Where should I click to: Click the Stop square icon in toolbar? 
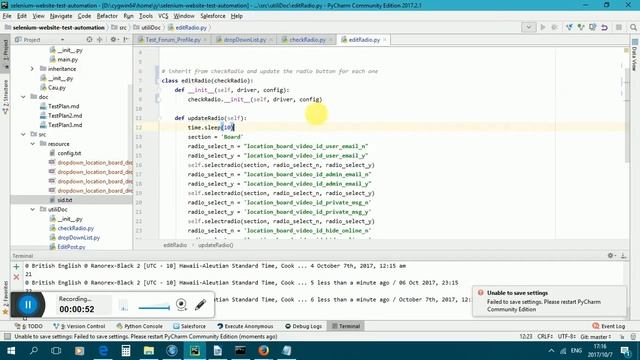tap(619, 27)
